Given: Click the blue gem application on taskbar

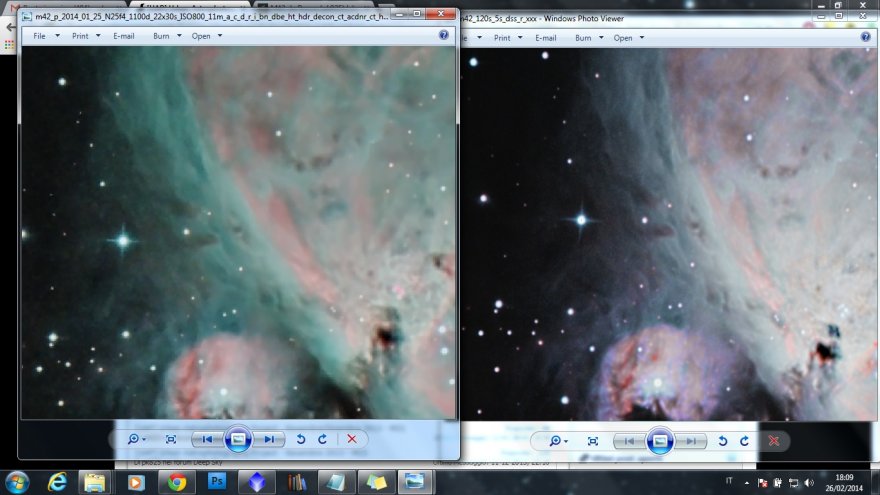Looking at the screenshot, I should coord(256,482).
